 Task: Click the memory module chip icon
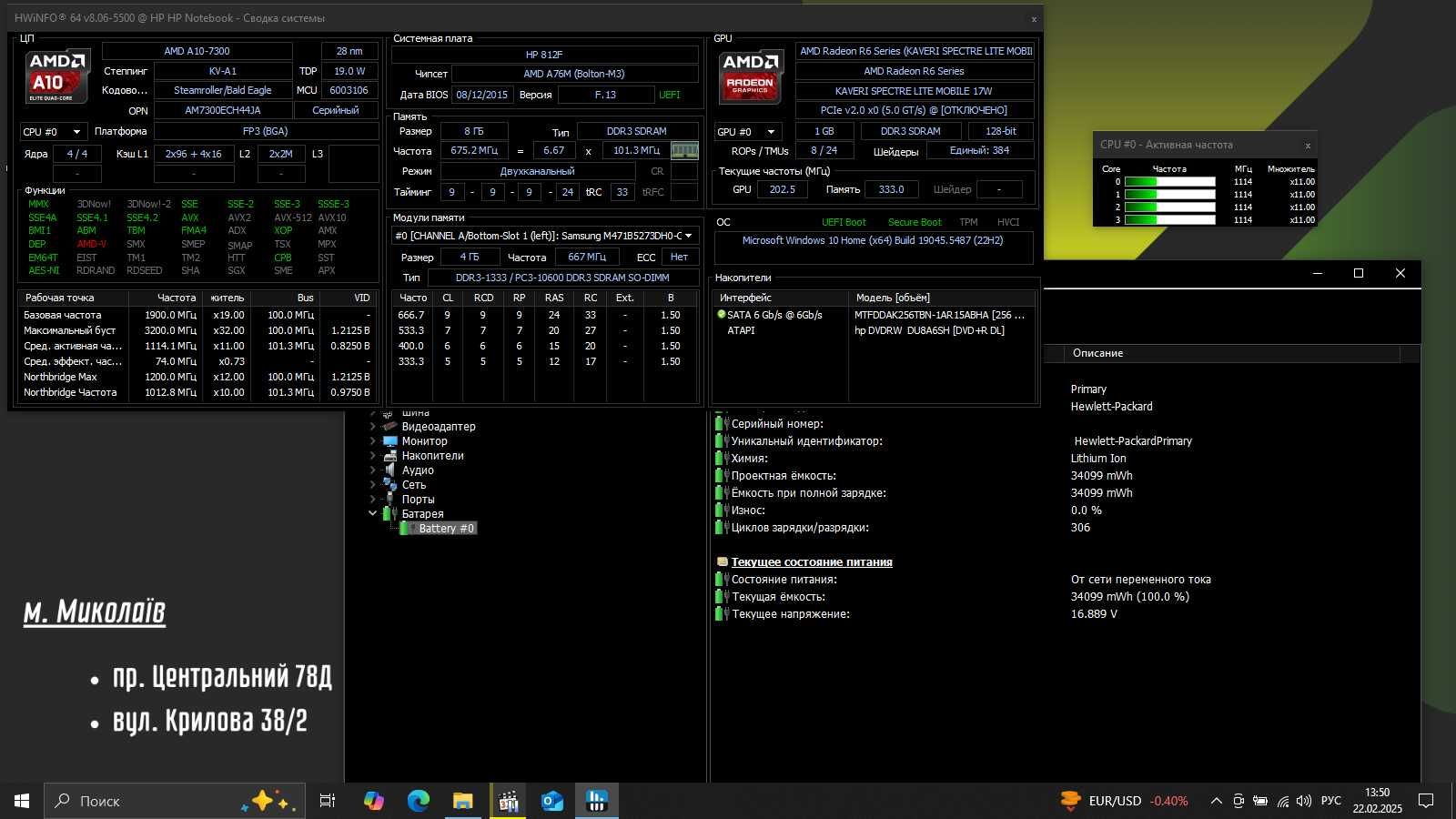coord(684,151)
